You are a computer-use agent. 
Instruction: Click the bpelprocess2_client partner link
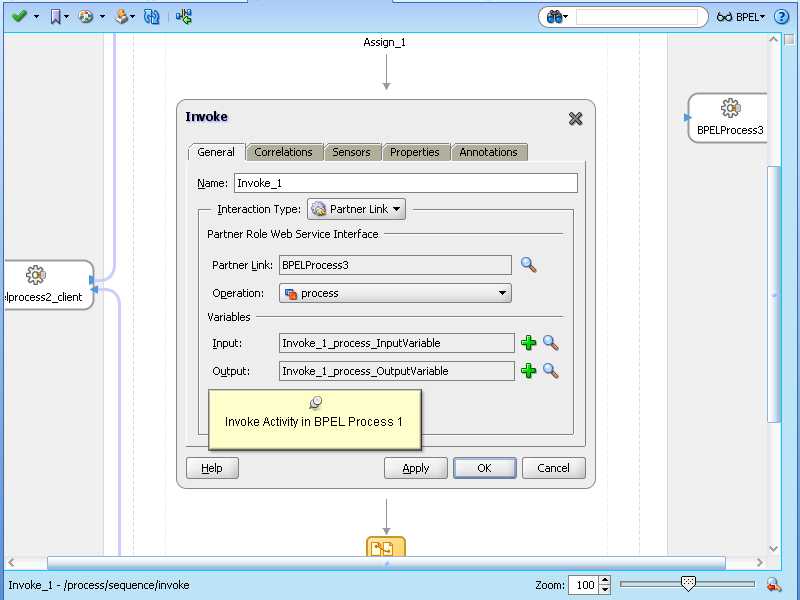click(x=45, y=286)
